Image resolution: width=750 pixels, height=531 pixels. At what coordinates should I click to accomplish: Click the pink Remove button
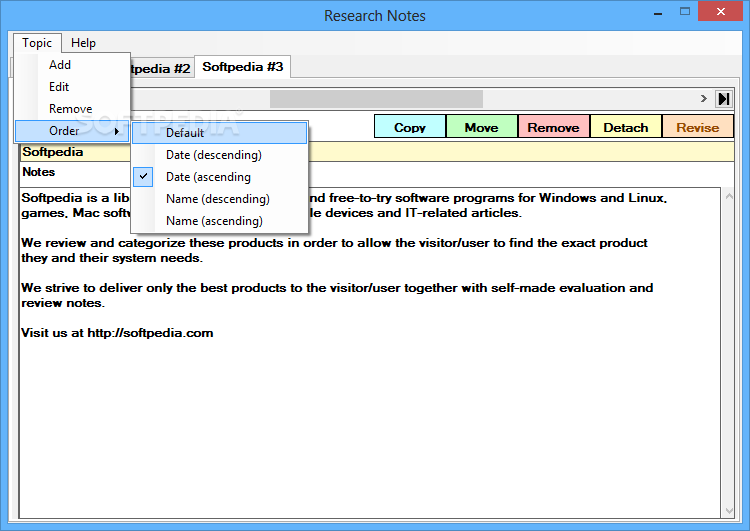click(553, 128)
